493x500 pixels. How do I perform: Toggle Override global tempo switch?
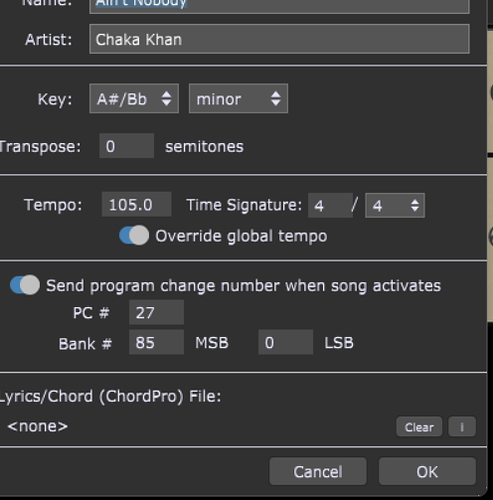click(134, 235)
